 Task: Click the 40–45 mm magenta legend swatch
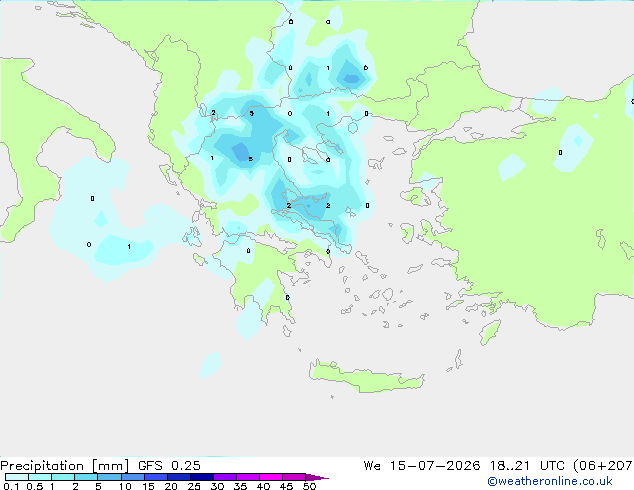click(x=271, y=477)
